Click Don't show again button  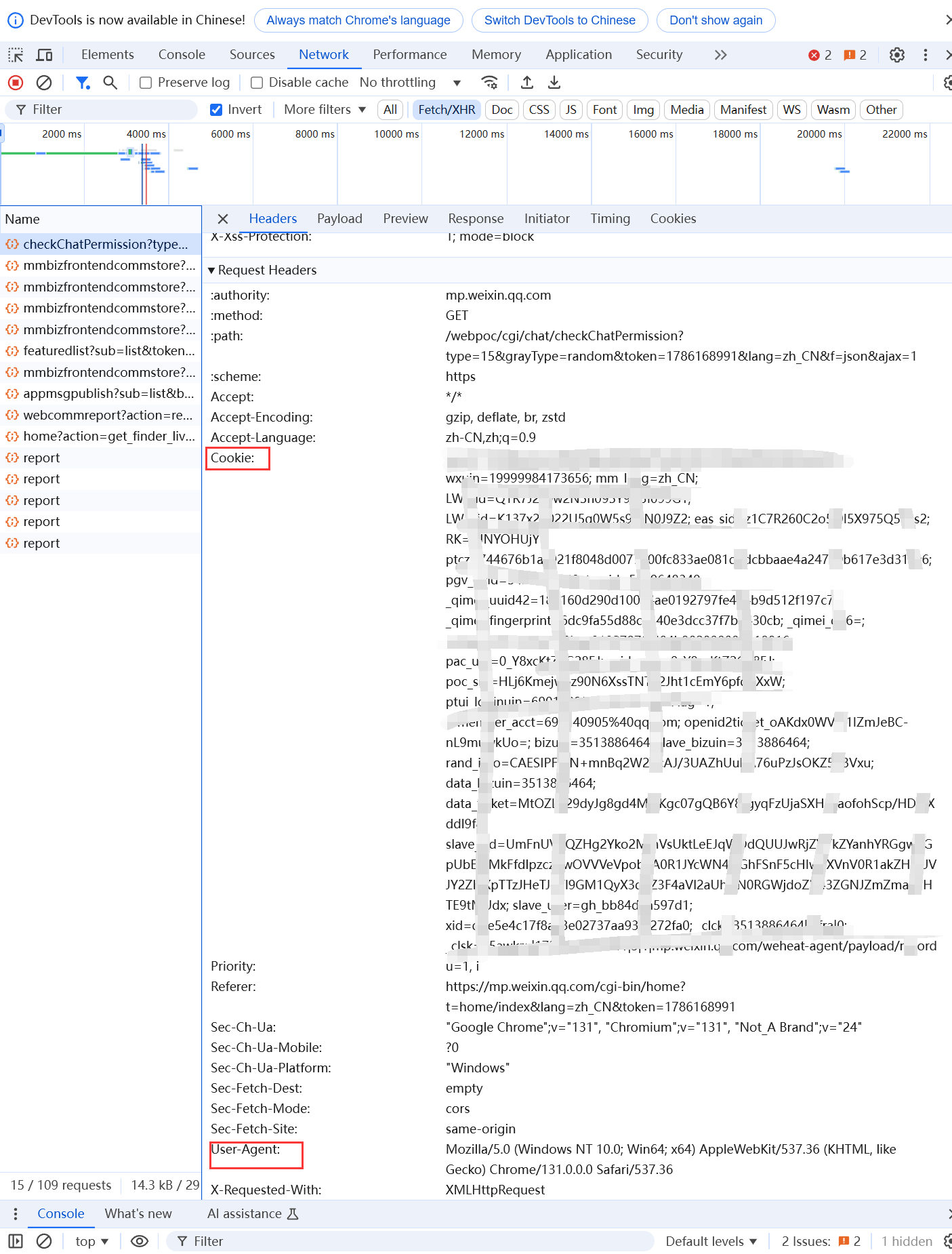(x=716, y=20)
